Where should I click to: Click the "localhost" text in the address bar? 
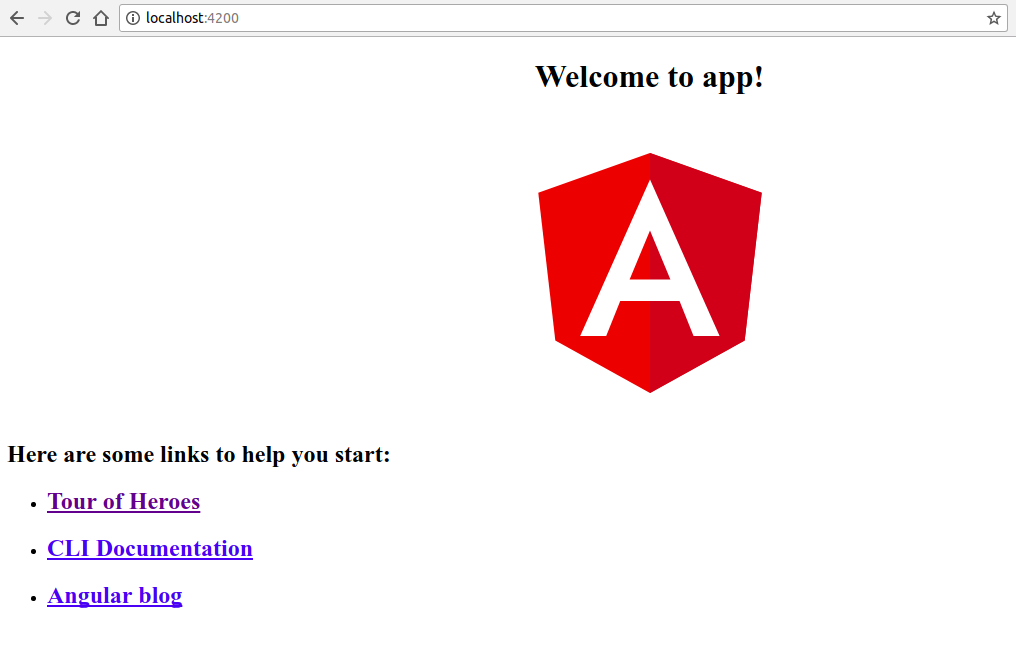[x=173, y=17]
